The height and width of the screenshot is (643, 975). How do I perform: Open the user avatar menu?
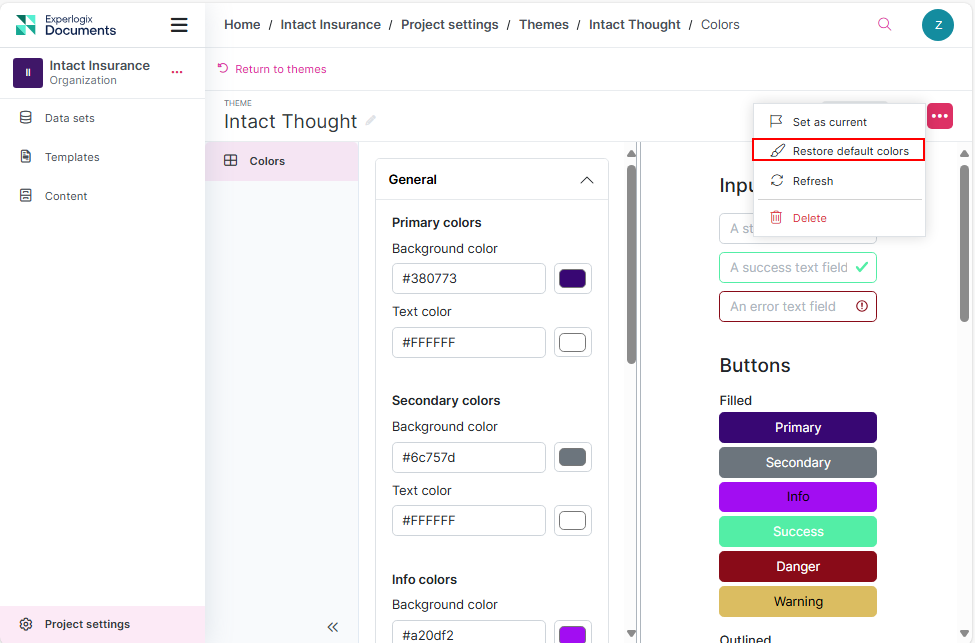(x=937, y=25)
